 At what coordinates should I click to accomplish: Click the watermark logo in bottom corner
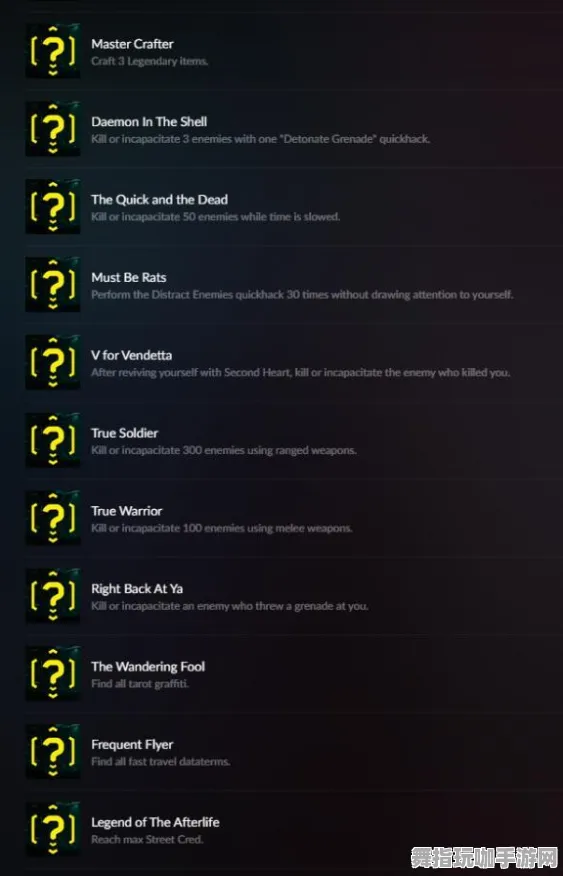(484, 857)
